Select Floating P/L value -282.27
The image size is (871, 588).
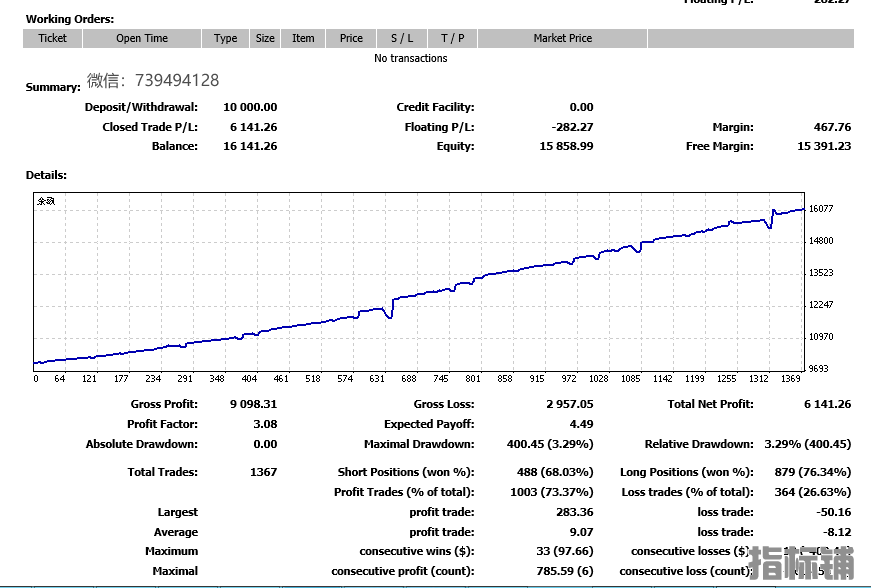572,127
